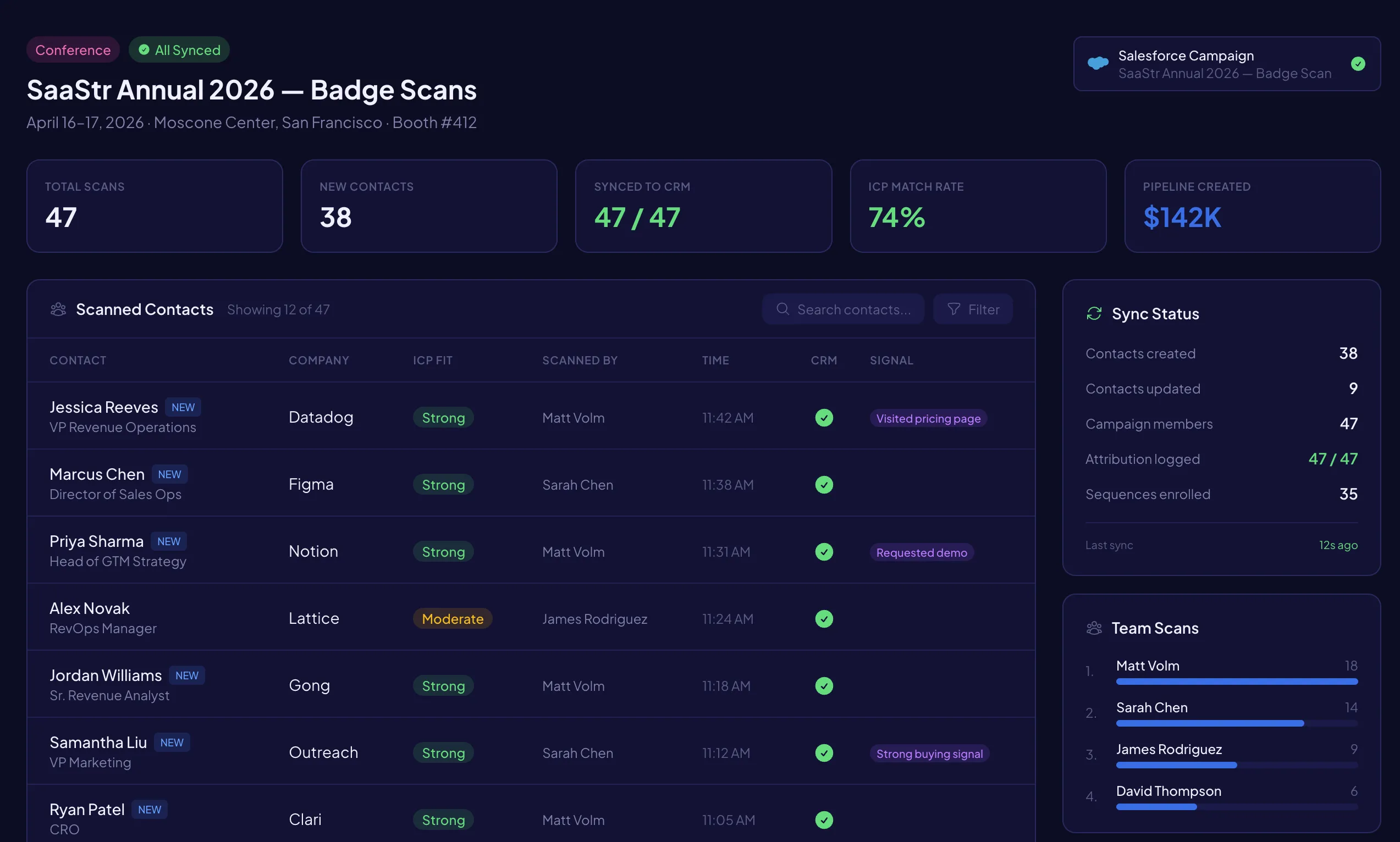Click green check on Salesforce Campaign card

pos(1358,64)
